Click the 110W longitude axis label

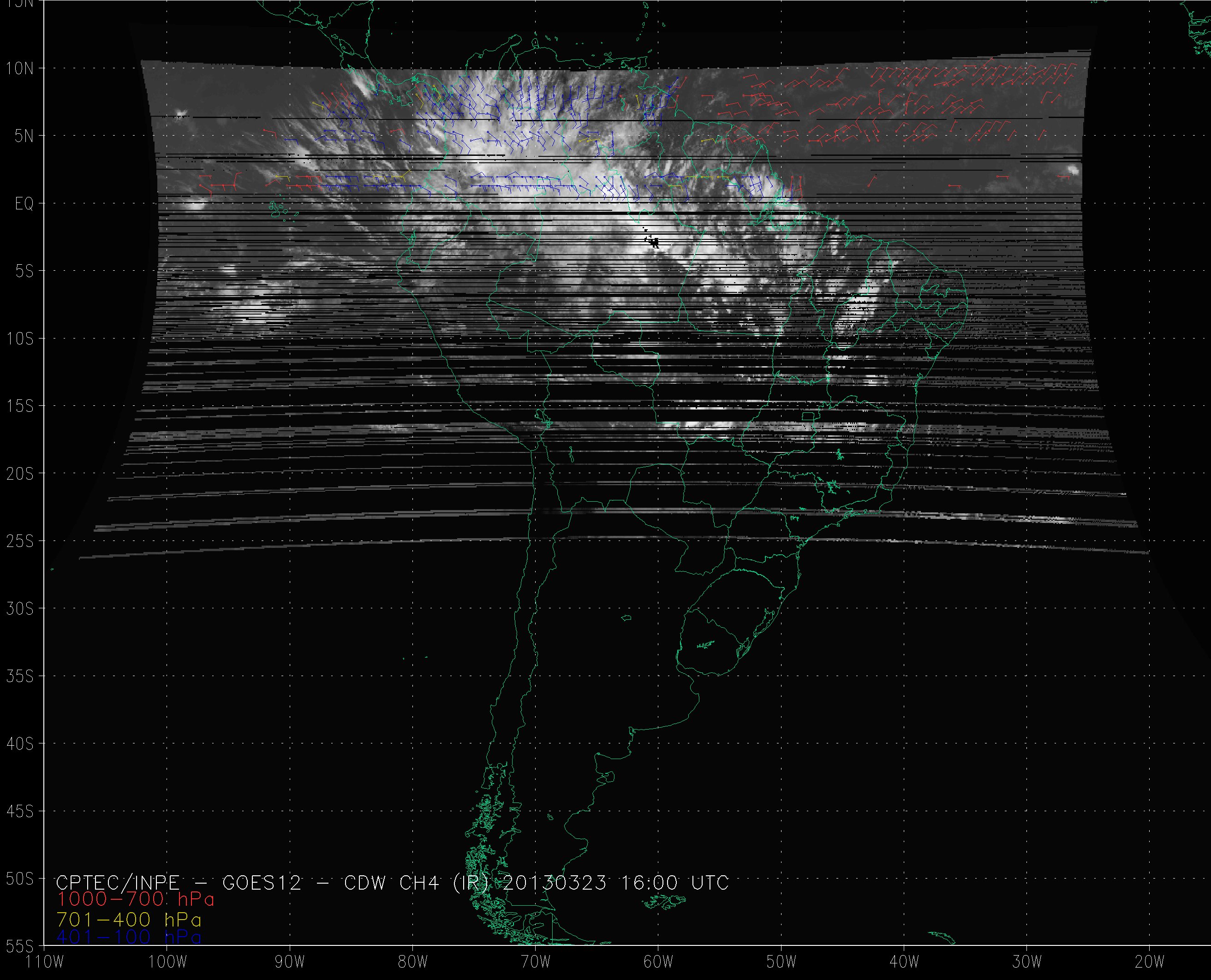point(45,962)
